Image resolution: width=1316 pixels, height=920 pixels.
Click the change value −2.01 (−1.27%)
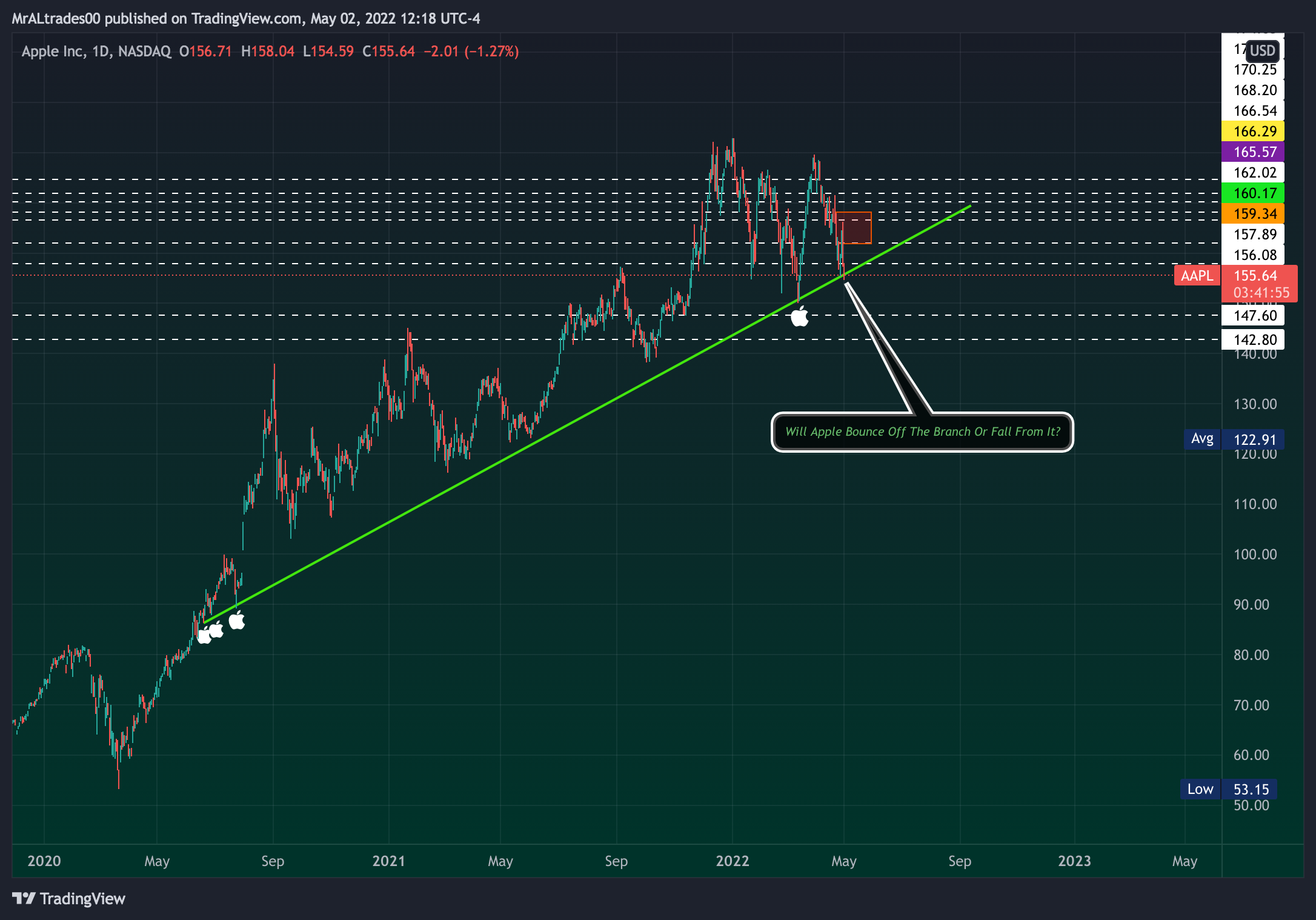[x=471, y=52]
